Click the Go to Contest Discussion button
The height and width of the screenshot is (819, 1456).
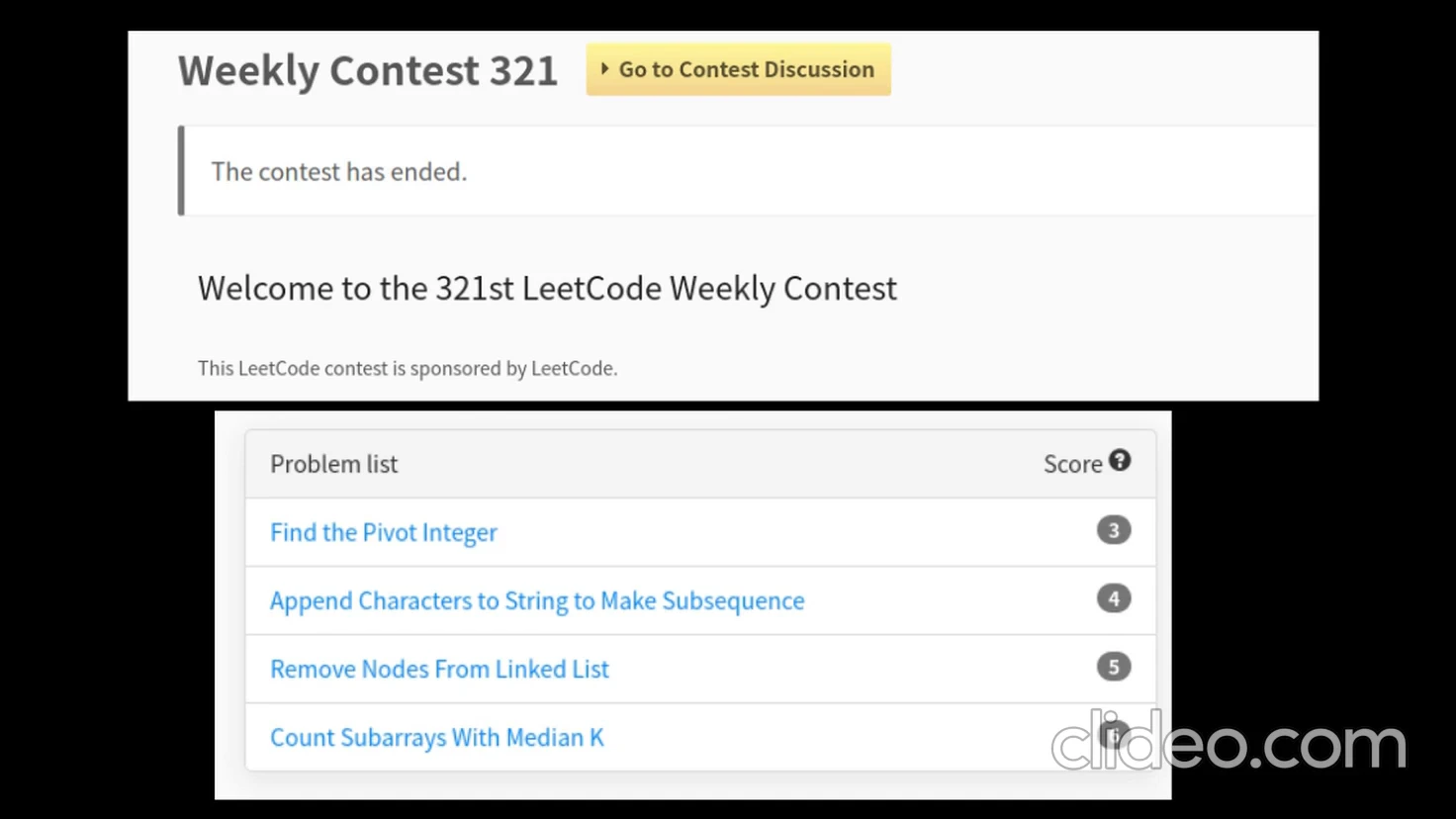tap(738, 69)
